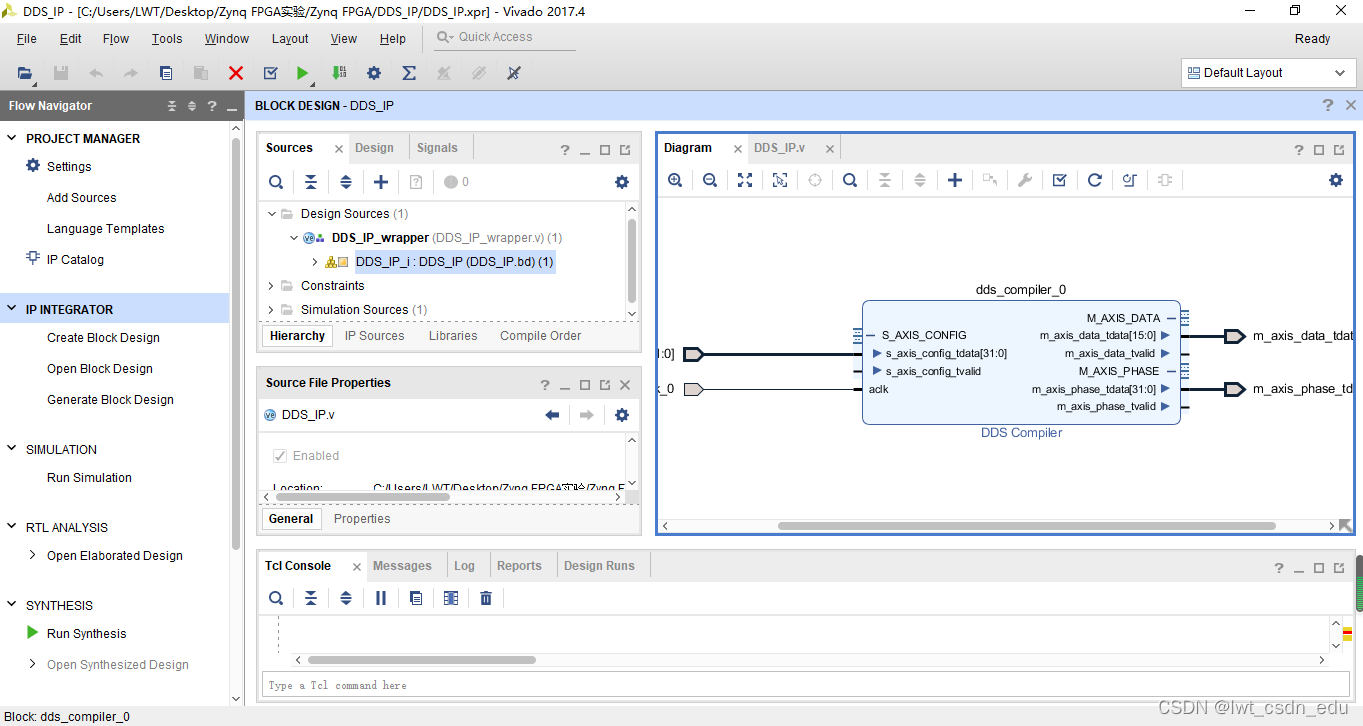Click the red X delete icon in main toolbar
The height and width of the screenshot is (726, 1363).
click(x=236, y=73)
